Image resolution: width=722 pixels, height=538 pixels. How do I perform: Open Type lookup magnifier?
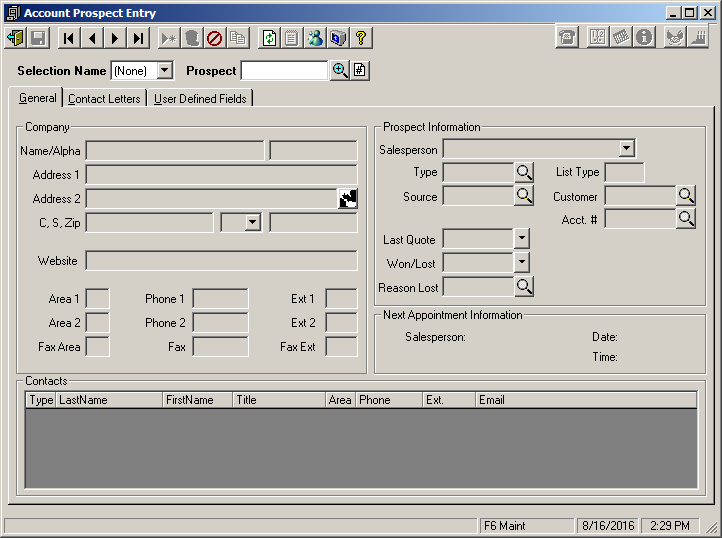(x=524, y=173)
